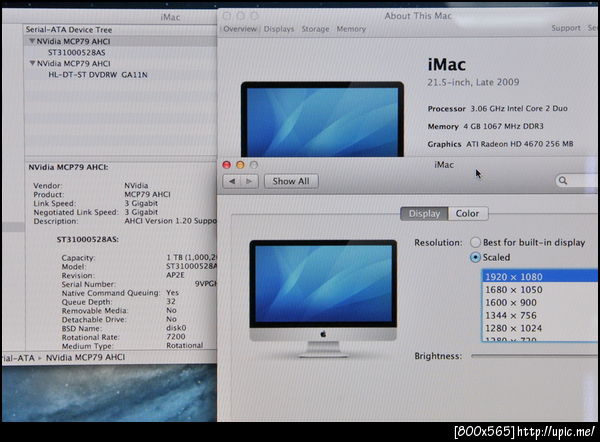Click the Revision value AP2E
The height and width of the screenshot is (442, 600).
coord(175,275)
